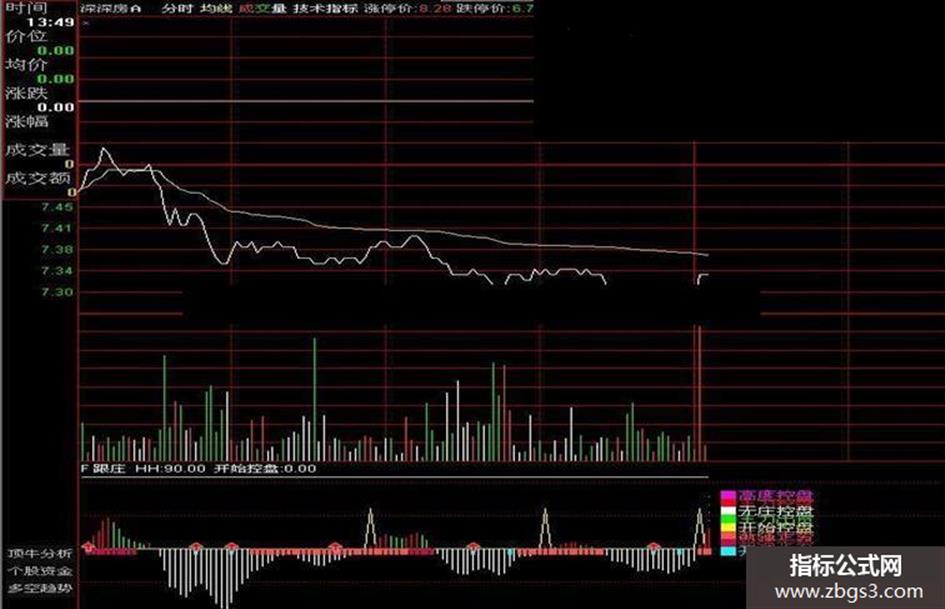Click the 7.30 price axis label
The height and width of the screenshot is (609, 945).
click(57, 292)
